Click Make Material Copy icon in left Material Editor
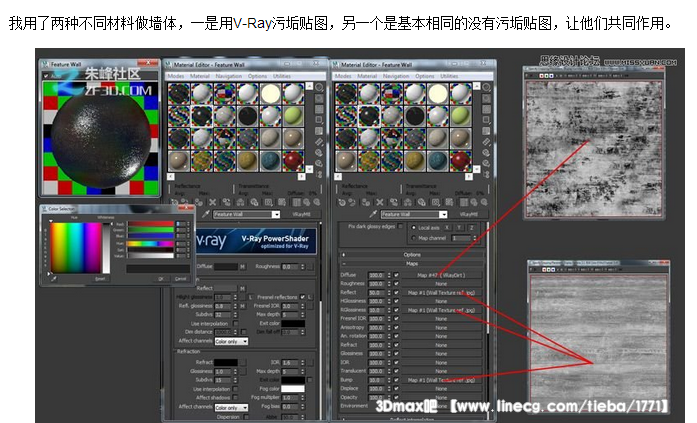This screenshot has width=697, height=423. [226, 202]
